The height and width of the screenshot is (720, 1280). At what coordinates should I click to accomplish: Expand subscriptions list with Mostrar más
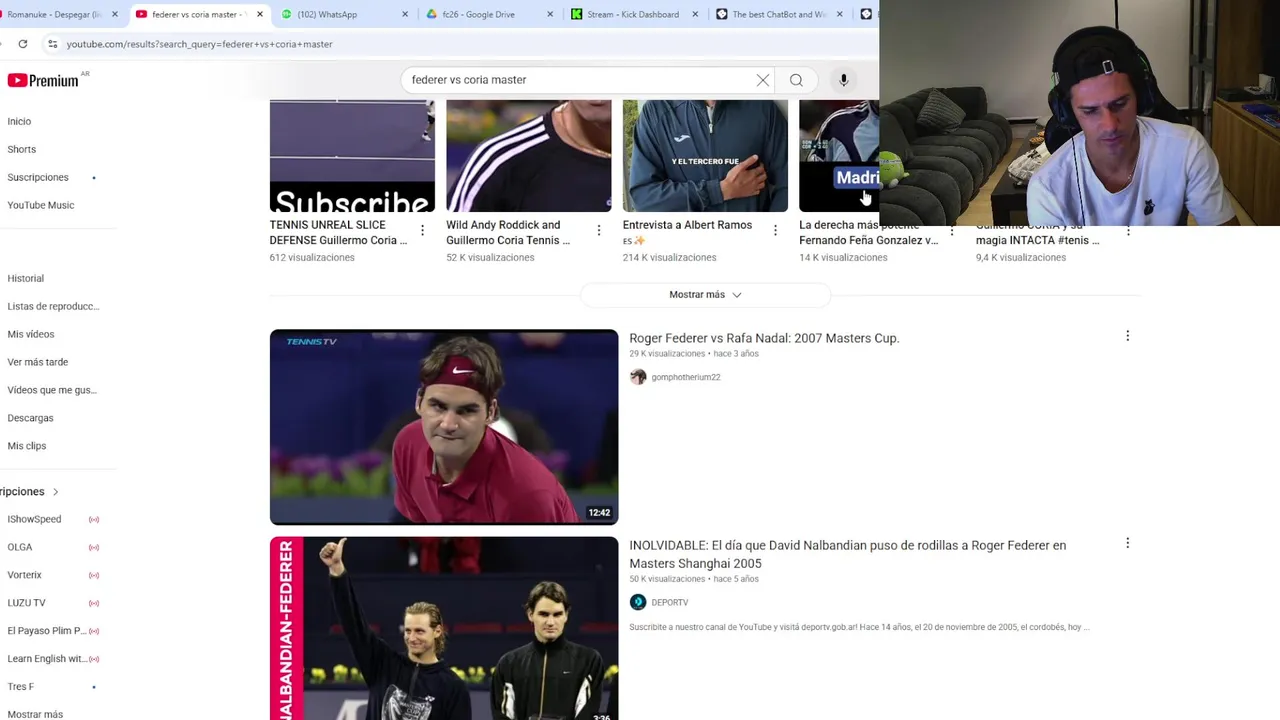pos(35,714)
